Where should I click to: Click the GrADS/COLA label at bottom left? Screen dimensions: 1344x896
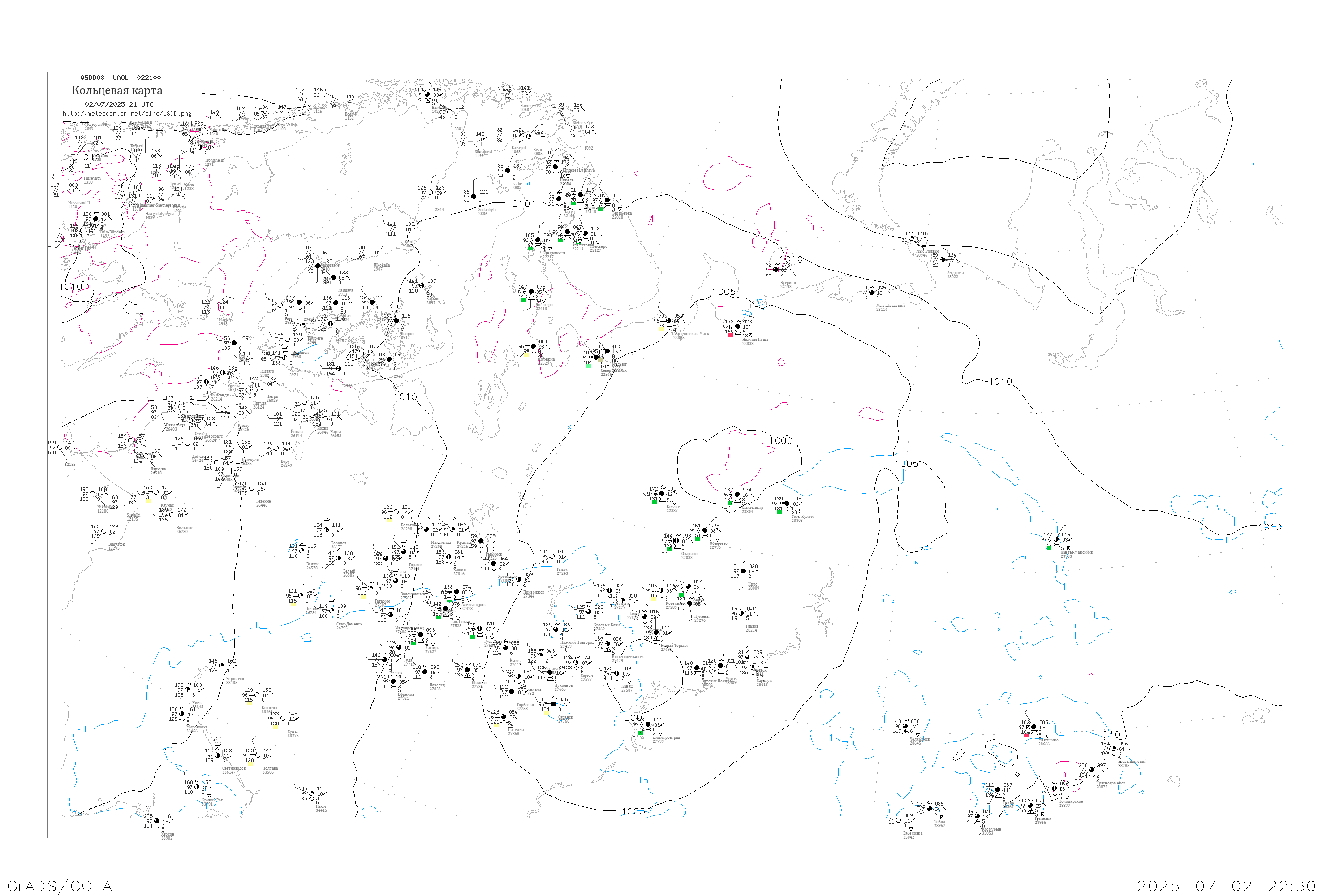(60, 886)
